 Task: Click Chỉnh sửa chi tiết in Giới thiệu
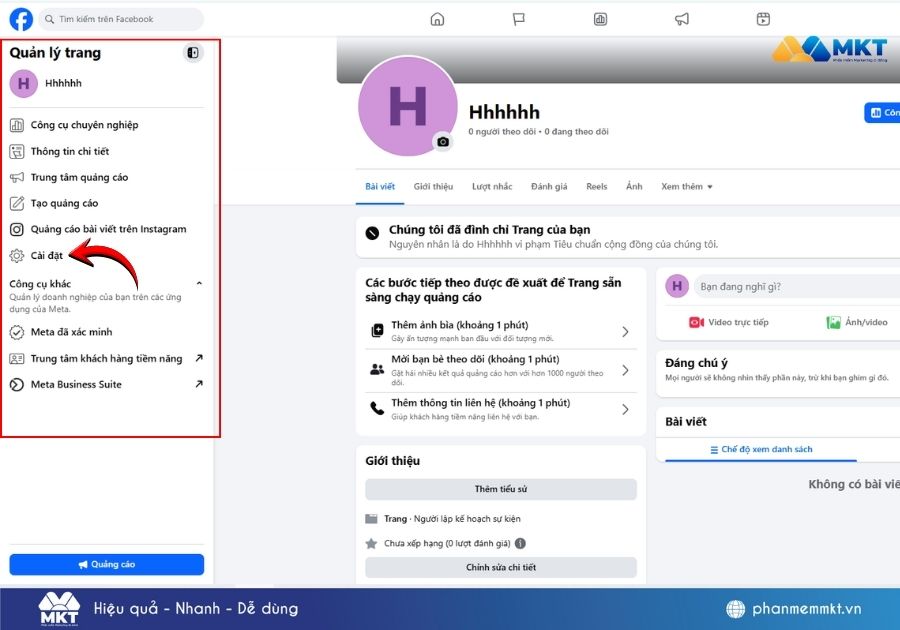point(501,568)
